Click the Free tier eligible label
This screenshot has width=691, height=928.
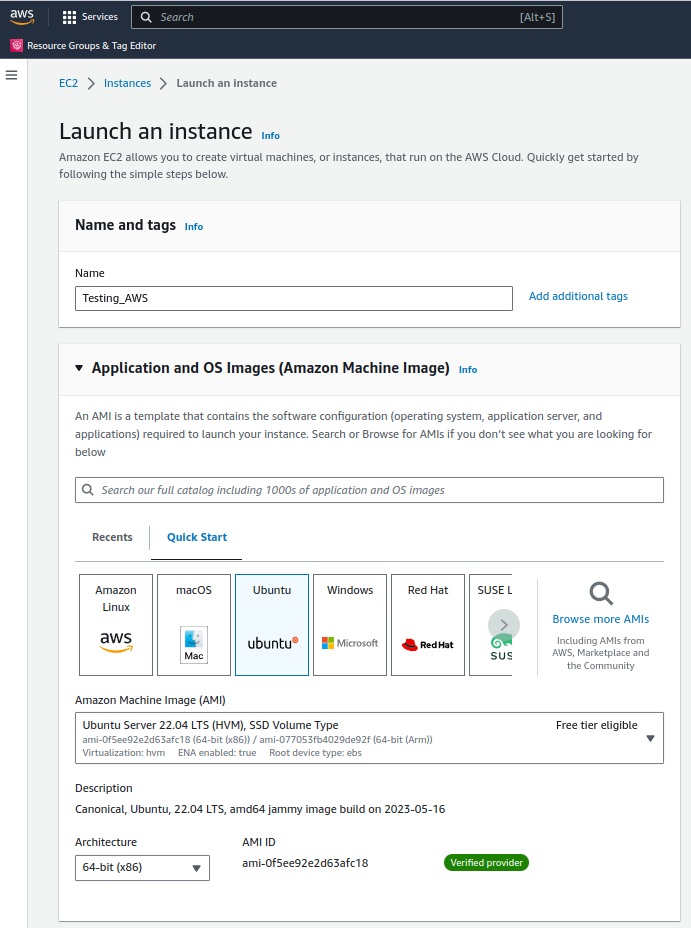point(596,726)
